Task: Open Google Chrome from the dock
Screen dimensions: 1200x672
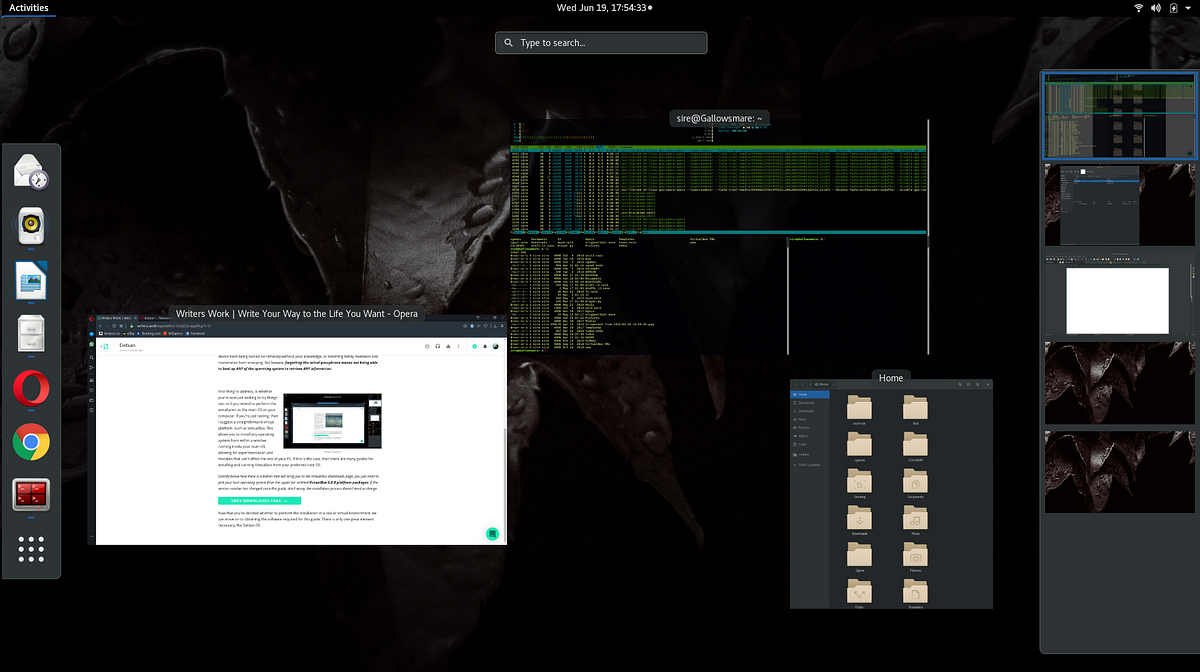Action: tap(30, 443)
